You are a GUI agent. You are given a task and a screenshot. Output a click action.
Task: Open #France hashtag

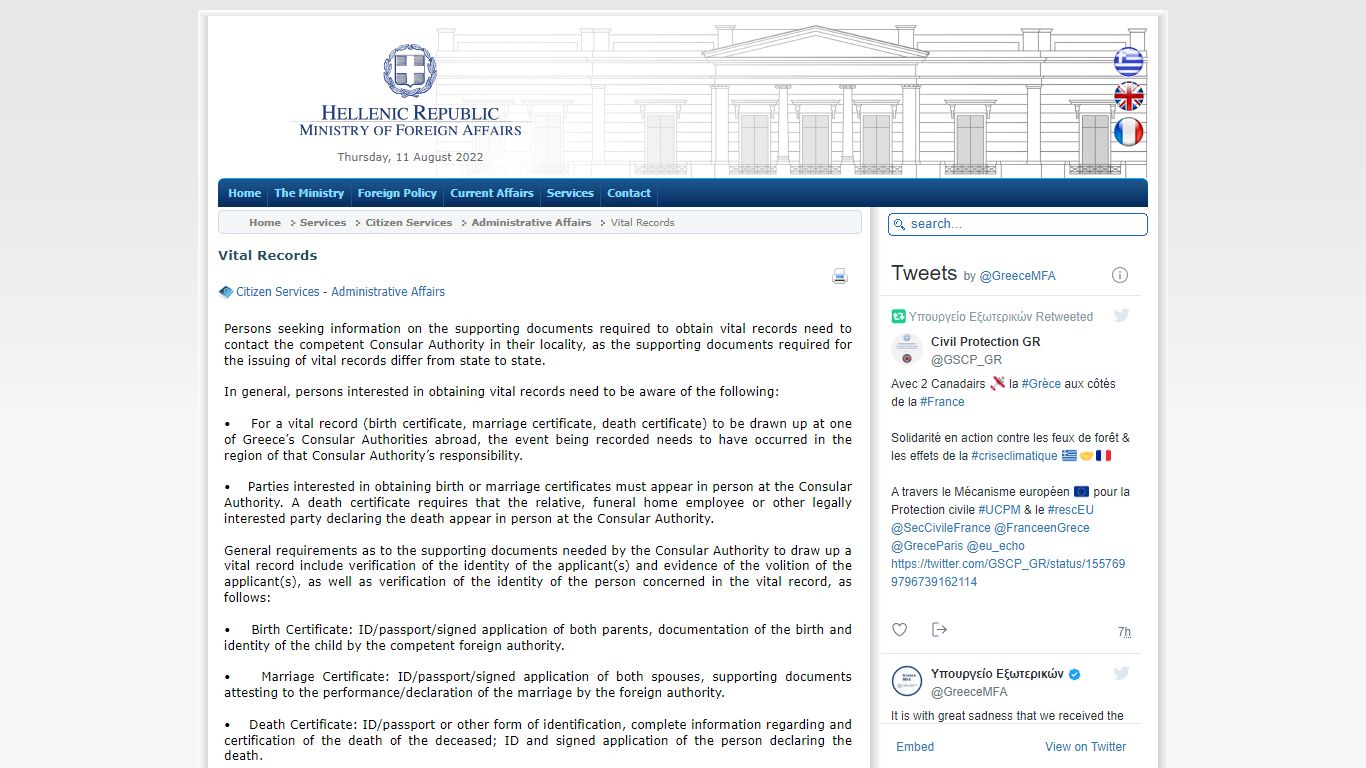(942, 402)
